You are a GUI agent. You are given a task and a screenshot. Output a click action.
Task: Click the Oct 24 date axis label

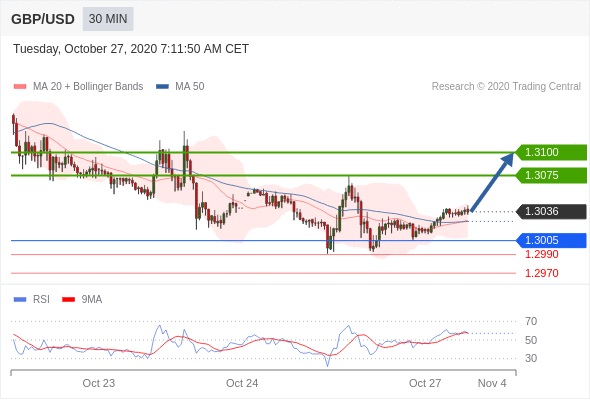pos(242,383)
